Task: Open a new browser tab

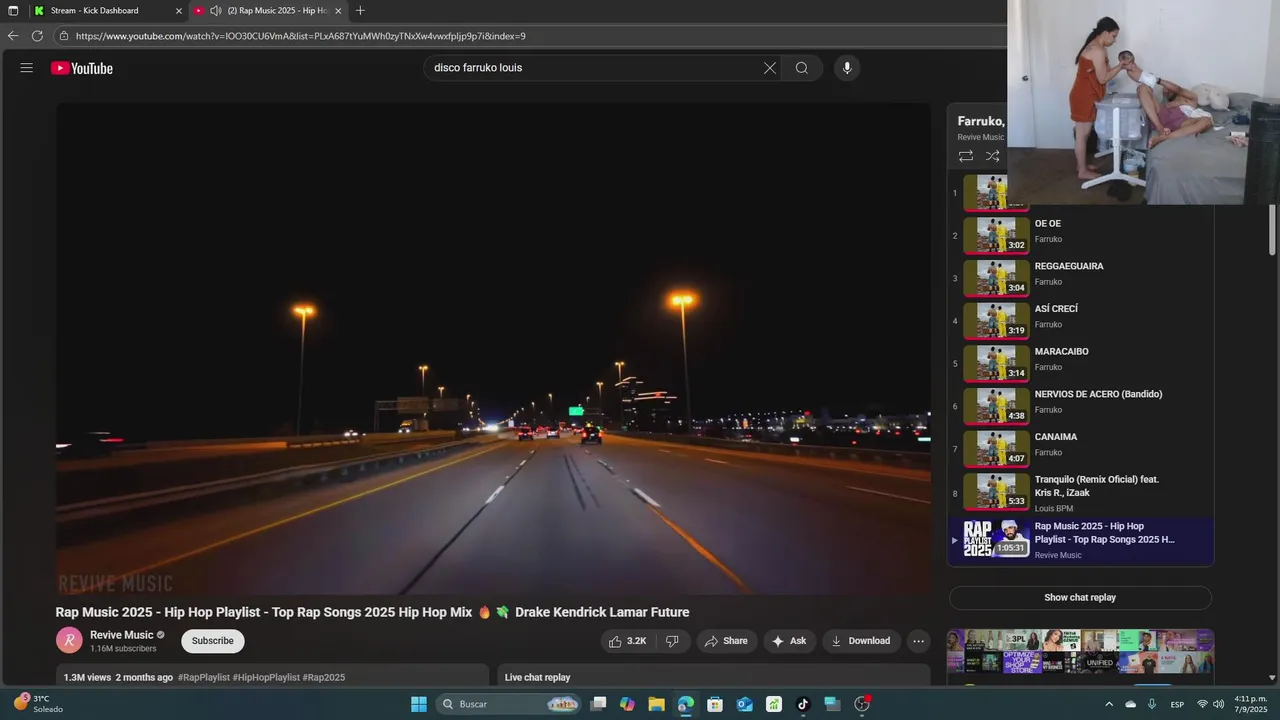Action: point(360,10)
